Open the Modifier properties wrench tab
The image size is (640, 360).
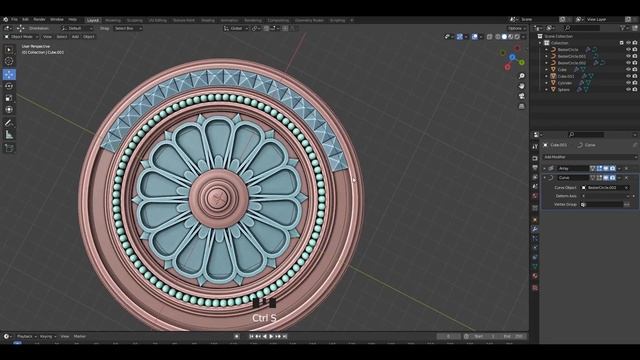tap(535, 229)
